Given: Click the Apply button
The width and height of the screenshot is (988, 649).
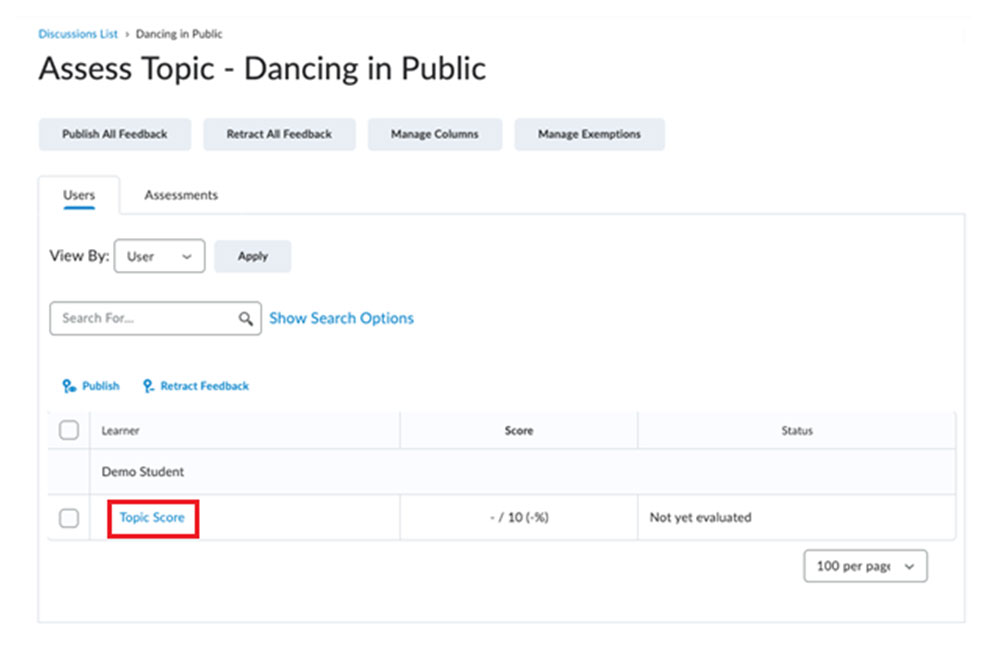Looking at the screenshot, I should click(253, 256).
